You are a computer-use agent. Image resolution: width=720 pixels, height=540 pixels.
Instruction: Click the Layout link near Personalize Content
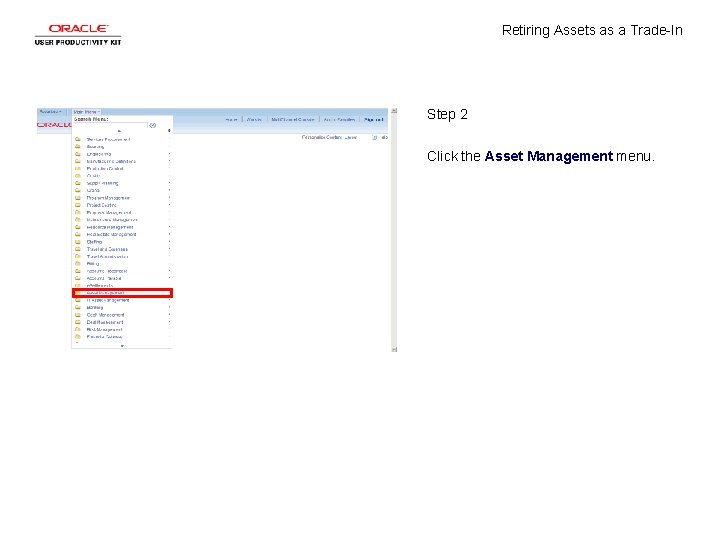pyautogui.click(x=351, y=137)
